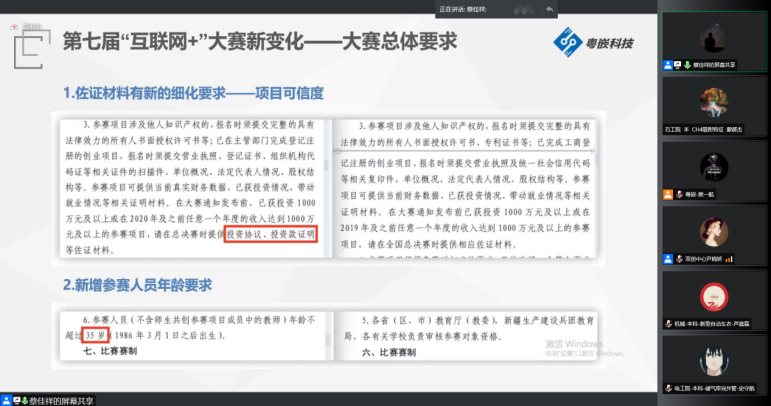Screen dimensions: 771x406
Task: Select 廖晓杰's CH4吸附特征 video tile
Action: [x=714, y=107]
